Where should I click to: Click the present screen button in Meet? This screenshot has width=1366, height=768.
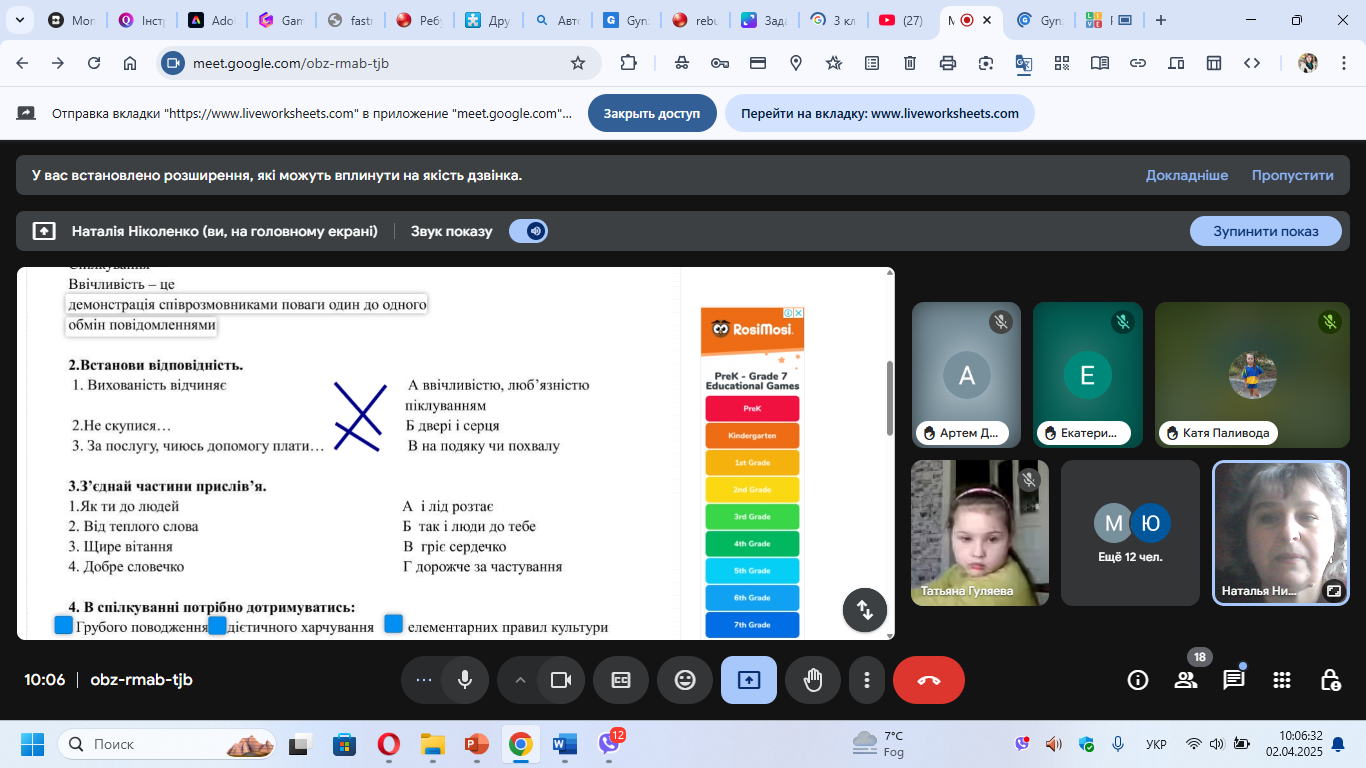749,680
